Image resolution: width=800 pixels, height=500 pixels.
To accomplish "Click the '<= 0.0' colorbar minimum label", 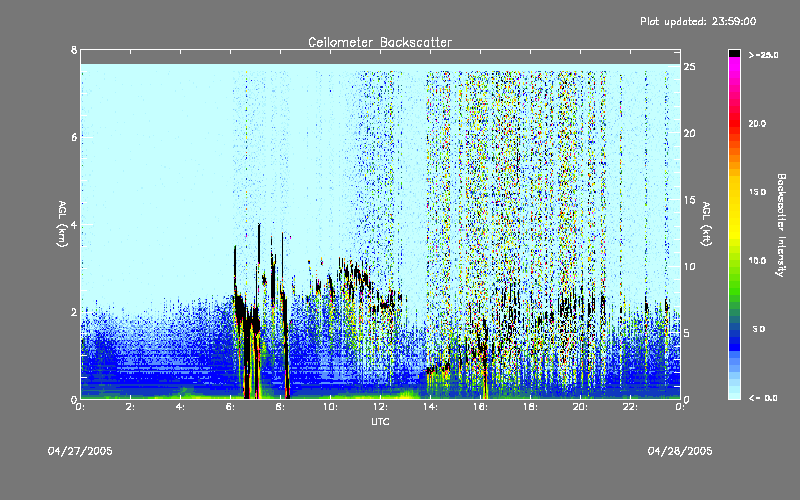I will coord(763,398).
